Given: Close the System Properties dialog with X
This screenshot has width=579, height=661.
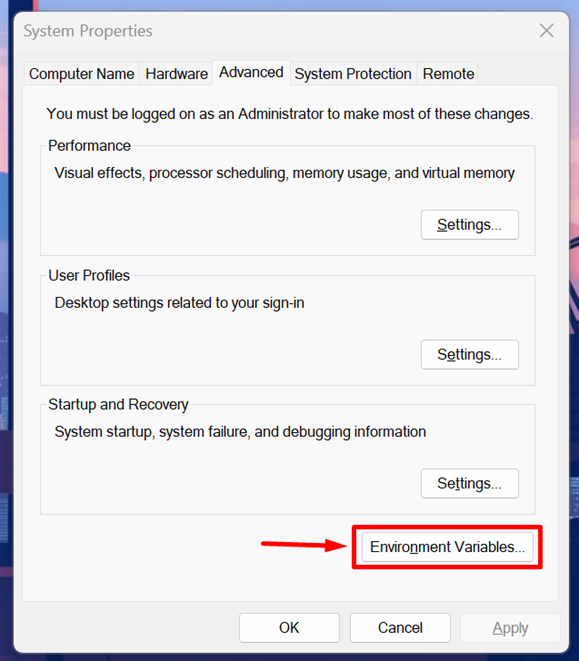Looking at the screenshot, I should tap(547, 31).
